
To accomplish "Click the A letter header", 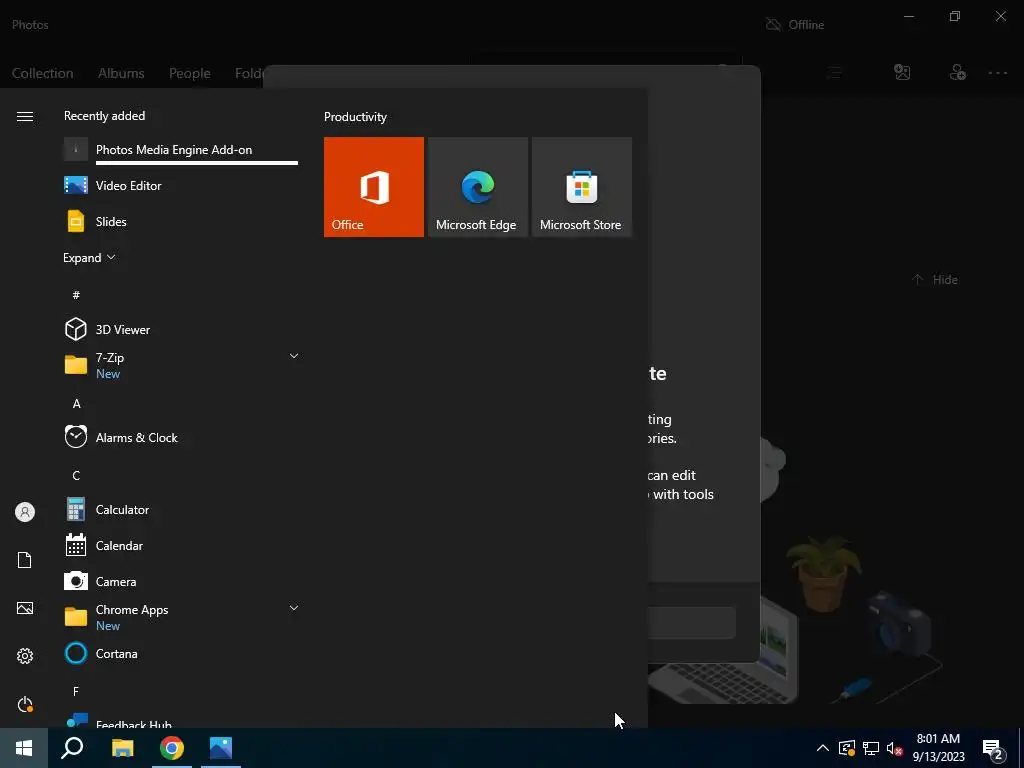I will (76, 404).
